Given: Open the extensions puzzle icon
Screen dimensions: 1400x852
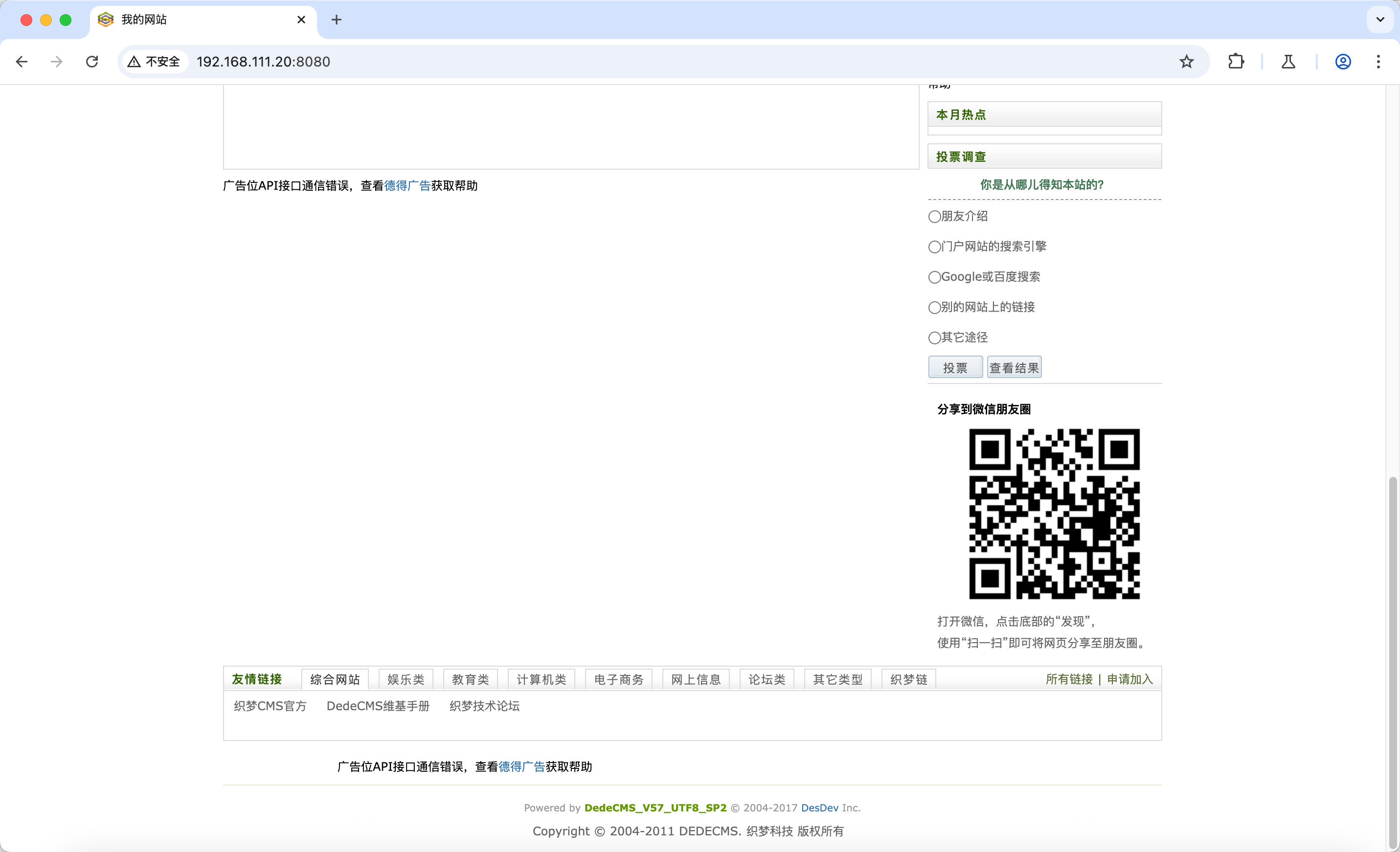Looking at the screenshot, I should pyautogui.click(x=1235, y=61).
